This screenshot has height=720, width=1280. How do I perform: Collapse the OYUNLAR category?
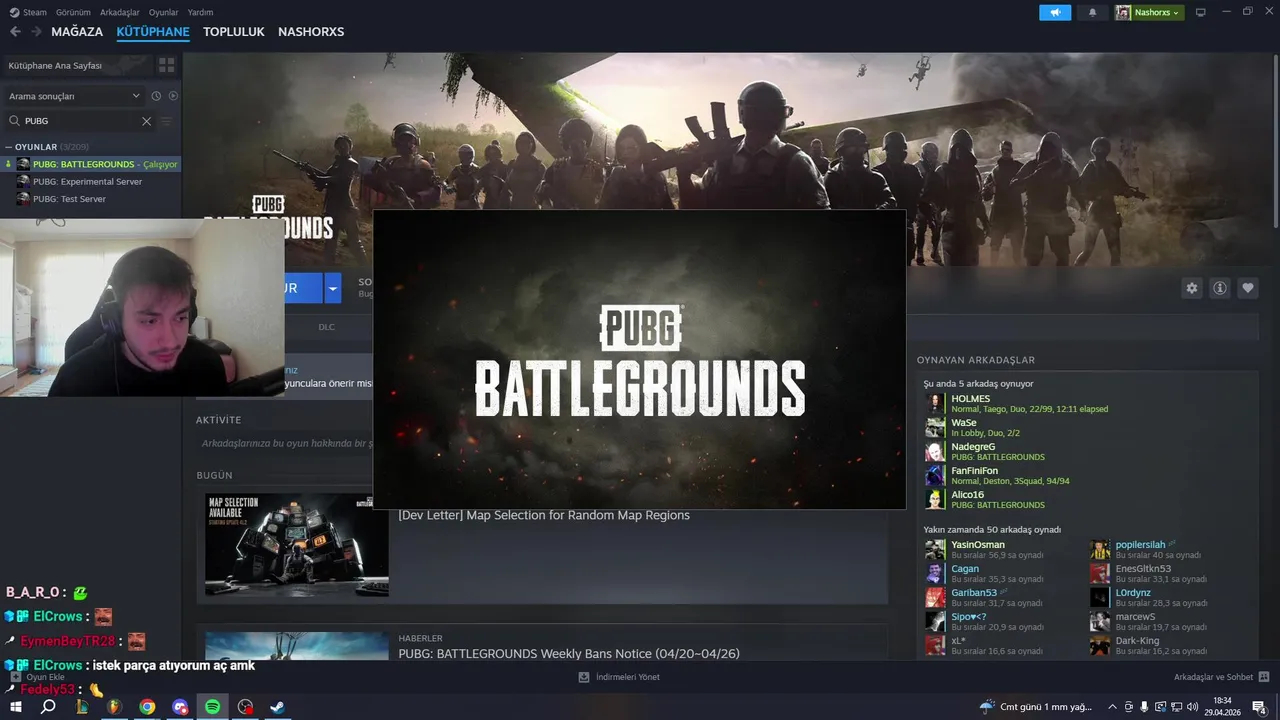(9, 147)
